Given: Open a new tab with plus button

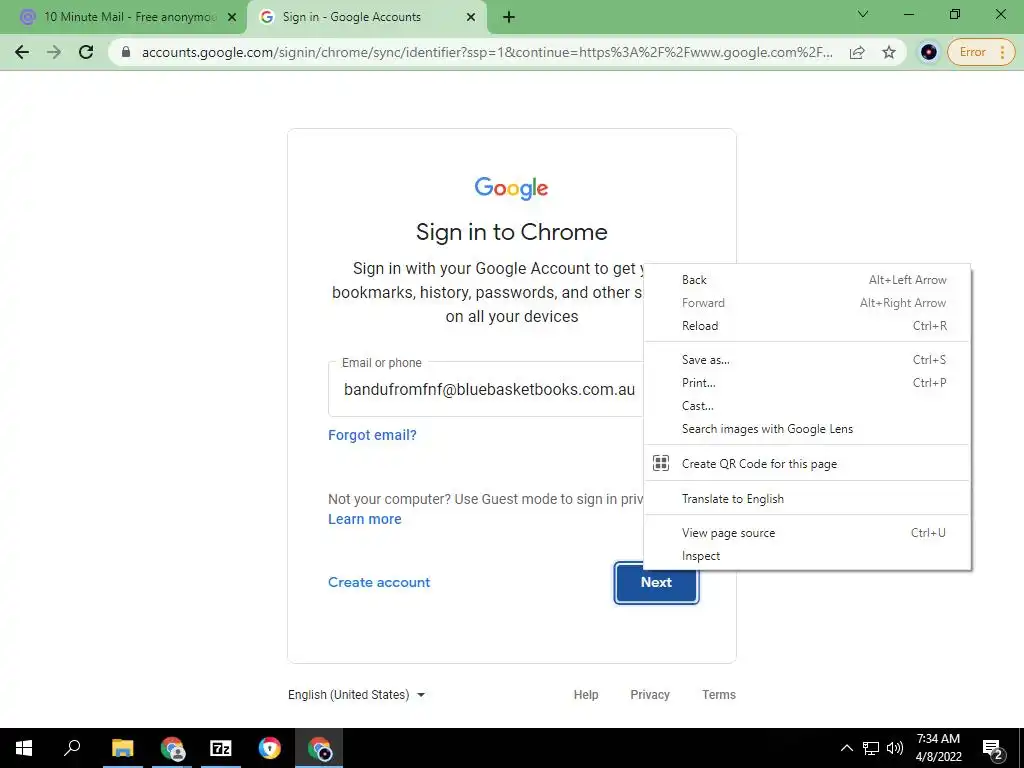Looking at the screenshot, I should pyautogui.click(x=509, y=17).
